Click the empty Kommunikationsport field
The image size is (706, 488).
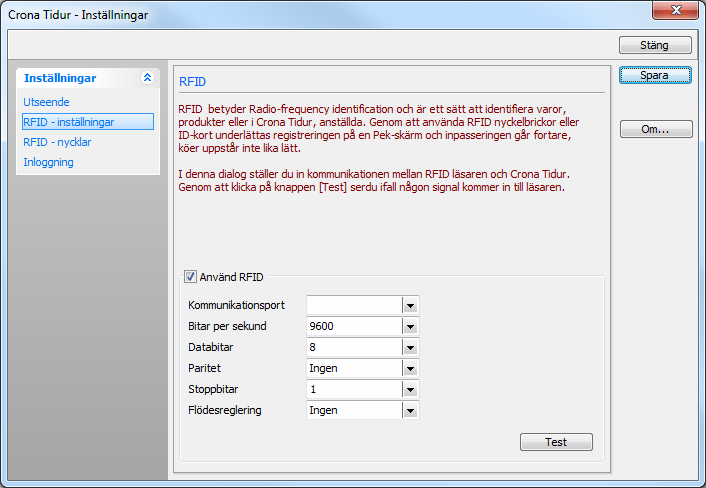(354, 305)
